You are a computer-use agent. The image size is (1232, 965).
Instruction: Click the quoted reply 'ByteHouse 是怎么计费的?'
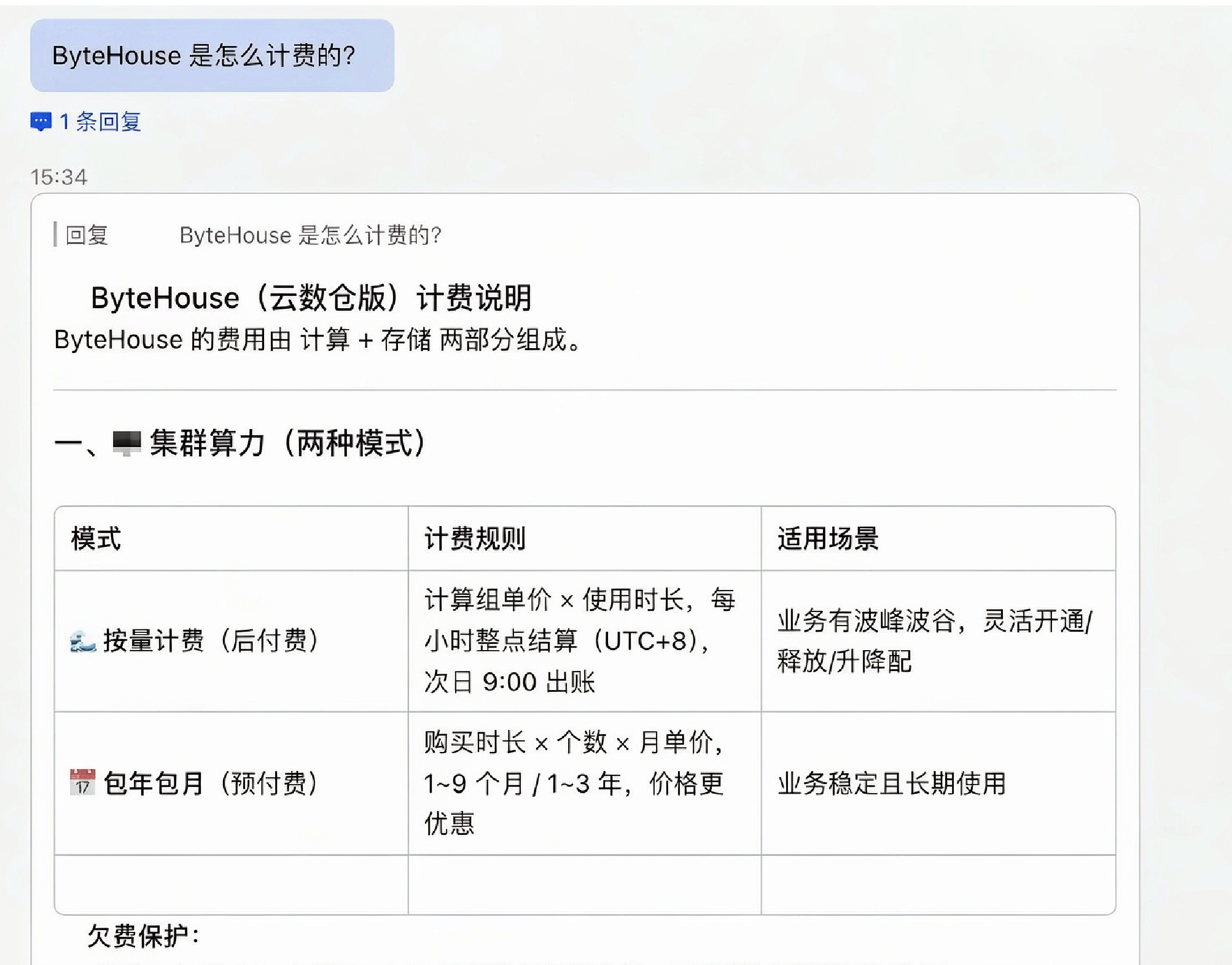click(310, 235)
